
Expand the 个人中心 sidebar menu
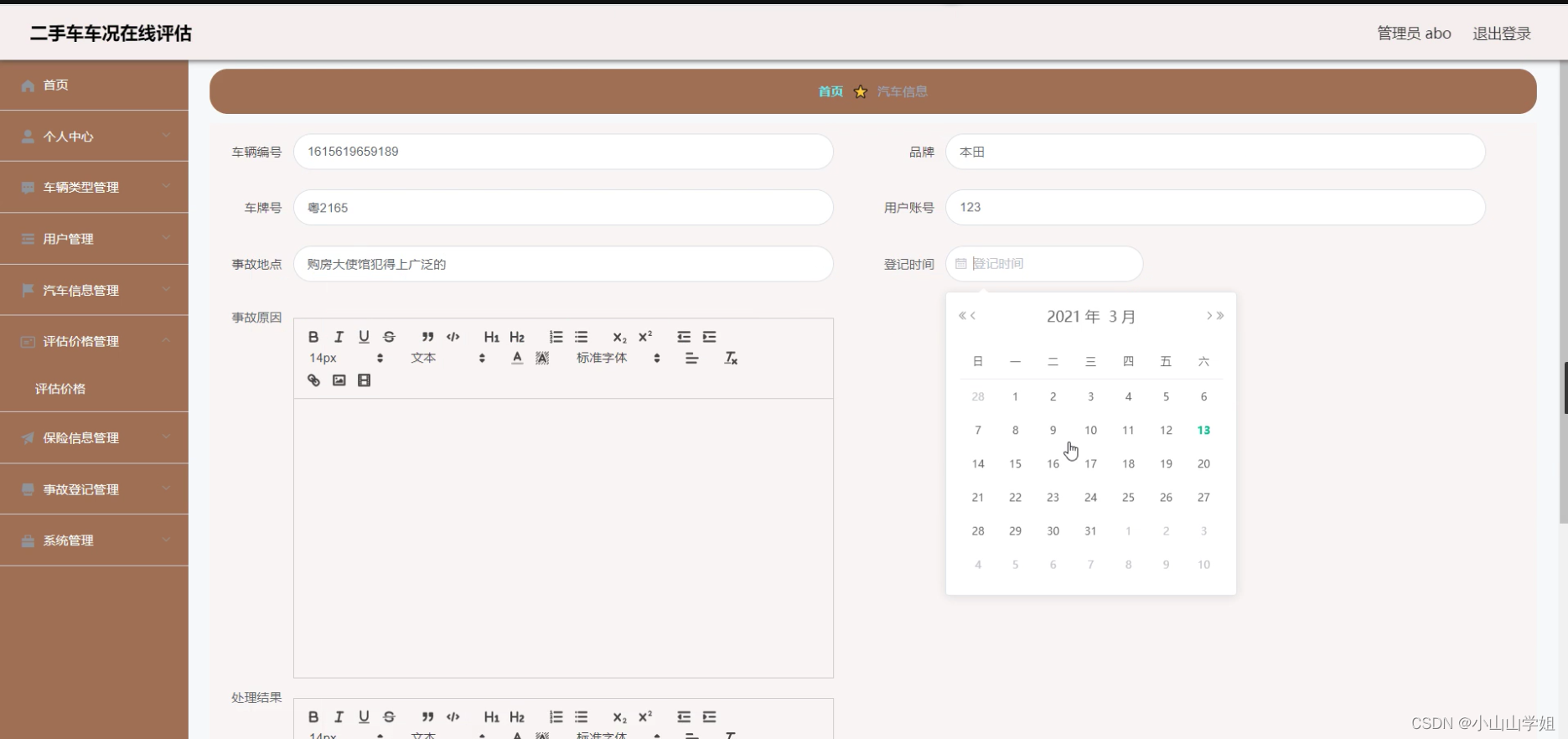(x=94, y=136)
